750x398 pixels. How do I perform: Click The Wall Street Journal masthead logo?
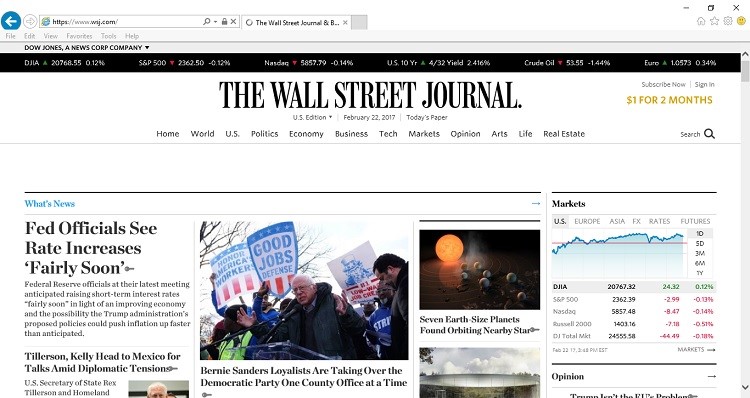tap(370, 95)
